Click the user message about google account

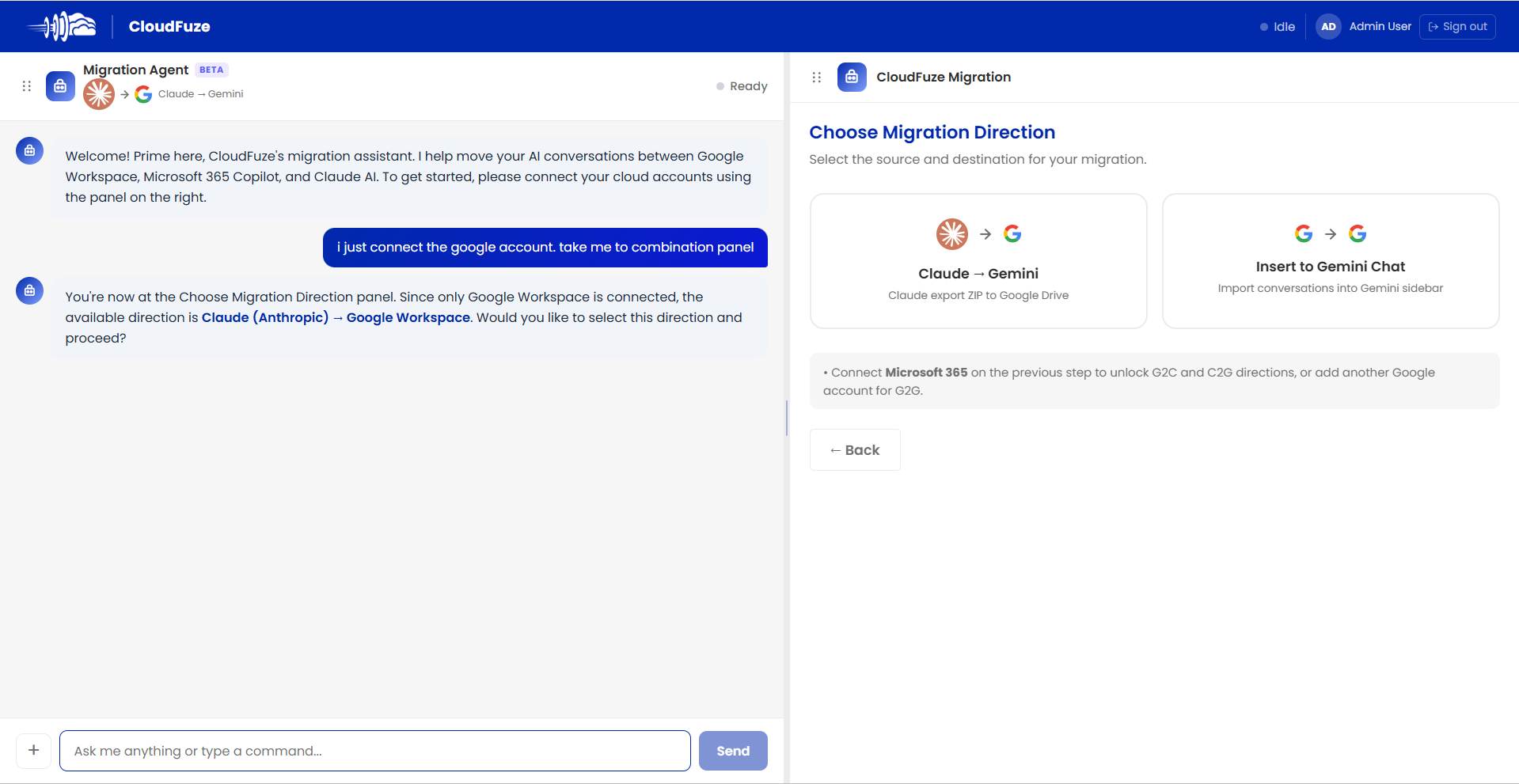click(545, 248)
